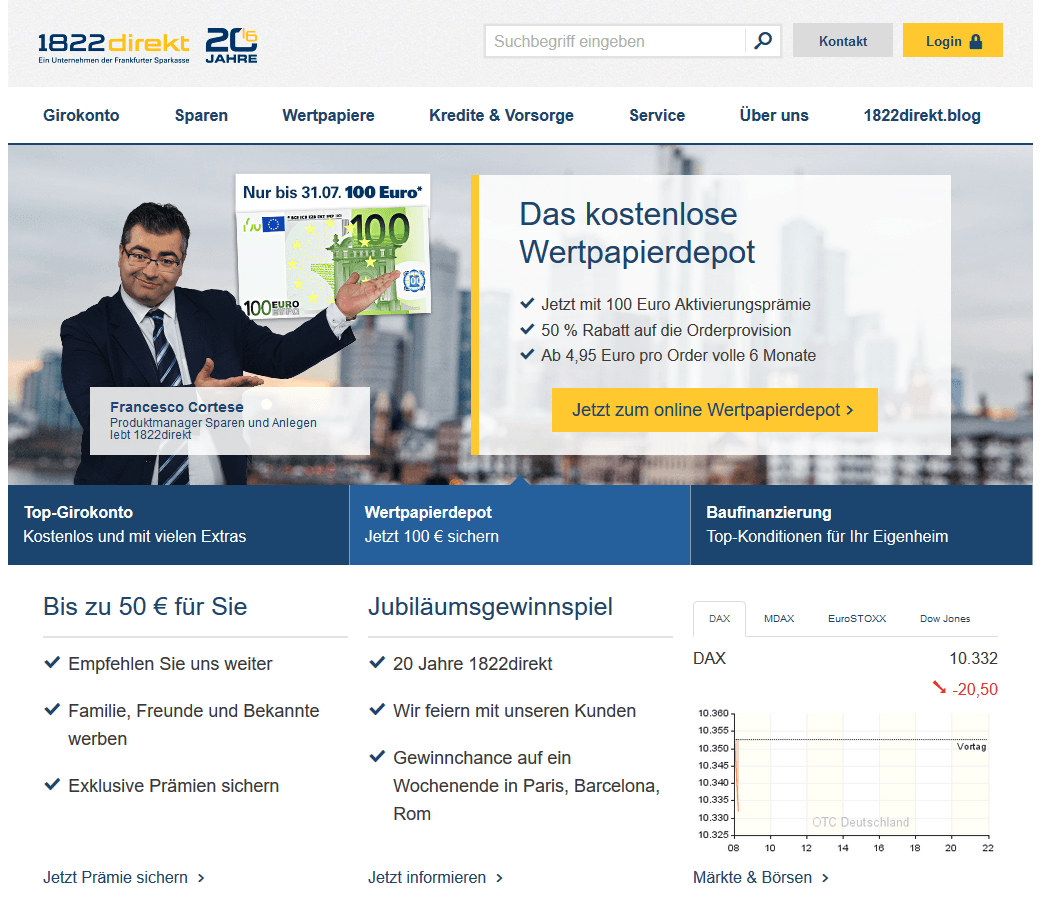1043x907 pixels.
Task: Click Jetzt zum online Wertpapierdepot button
Action: [x=714, y=410]
